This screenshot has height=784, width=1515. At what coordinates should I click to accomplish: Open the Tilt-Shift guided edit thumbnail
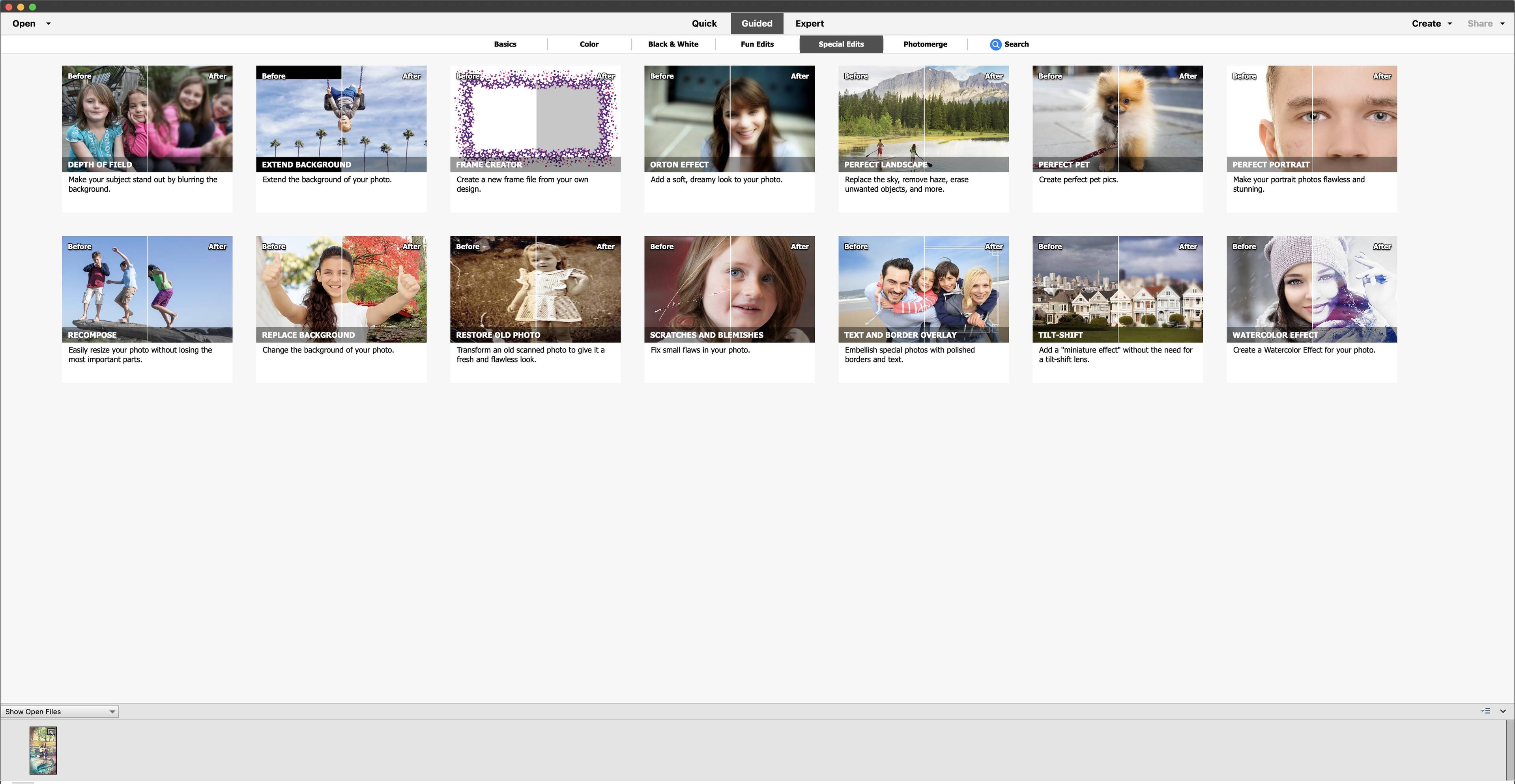pos(1117,289)
